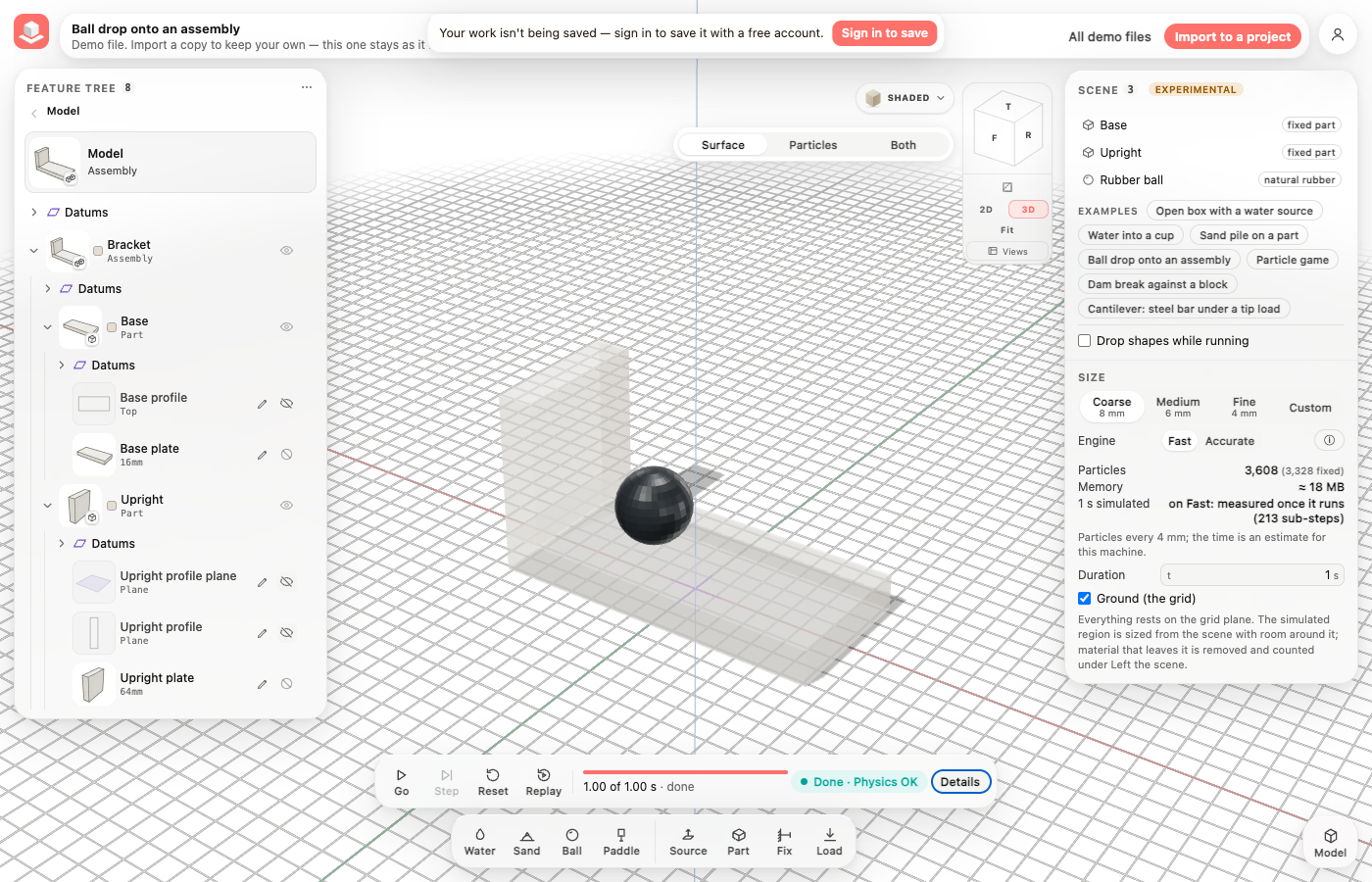Enable Drop shapes while running
Image resolution: width=1372 pixels, height=882 pixels.
(x=1085, y=341)
